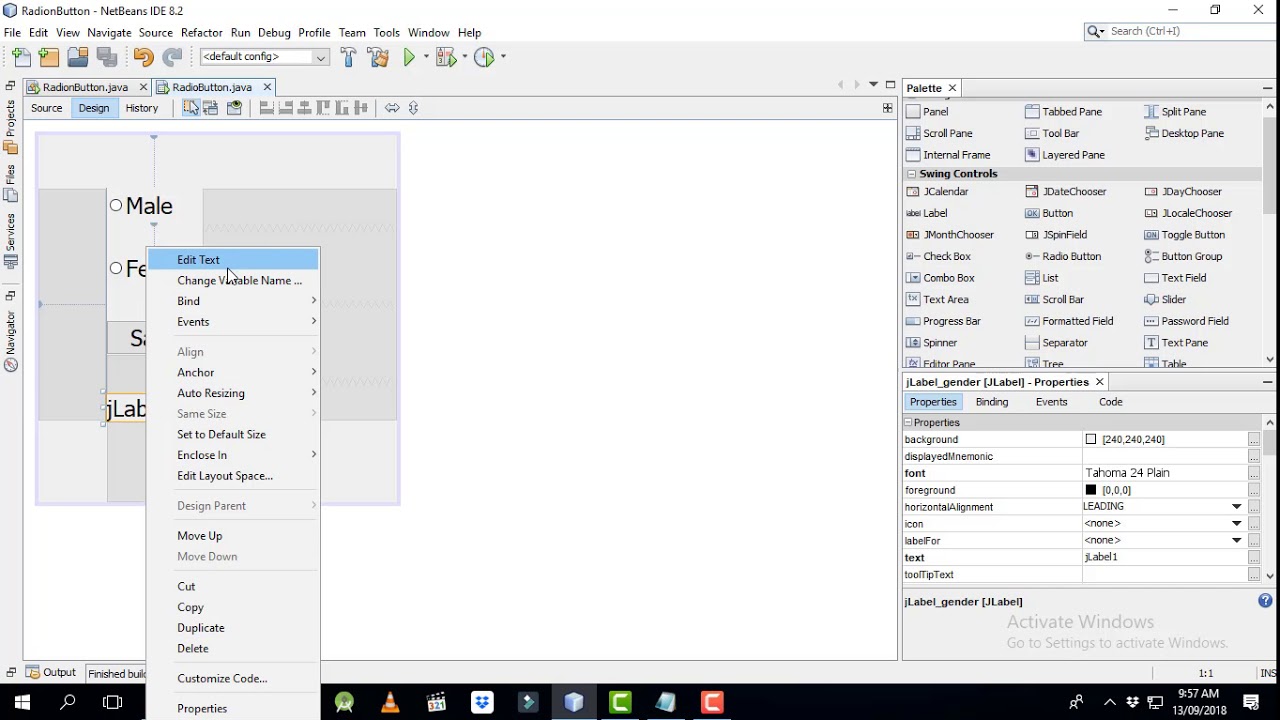Select Toggle Button in the palette
The width and height of the screenshot is (1280, 720).
[1185, 235]
